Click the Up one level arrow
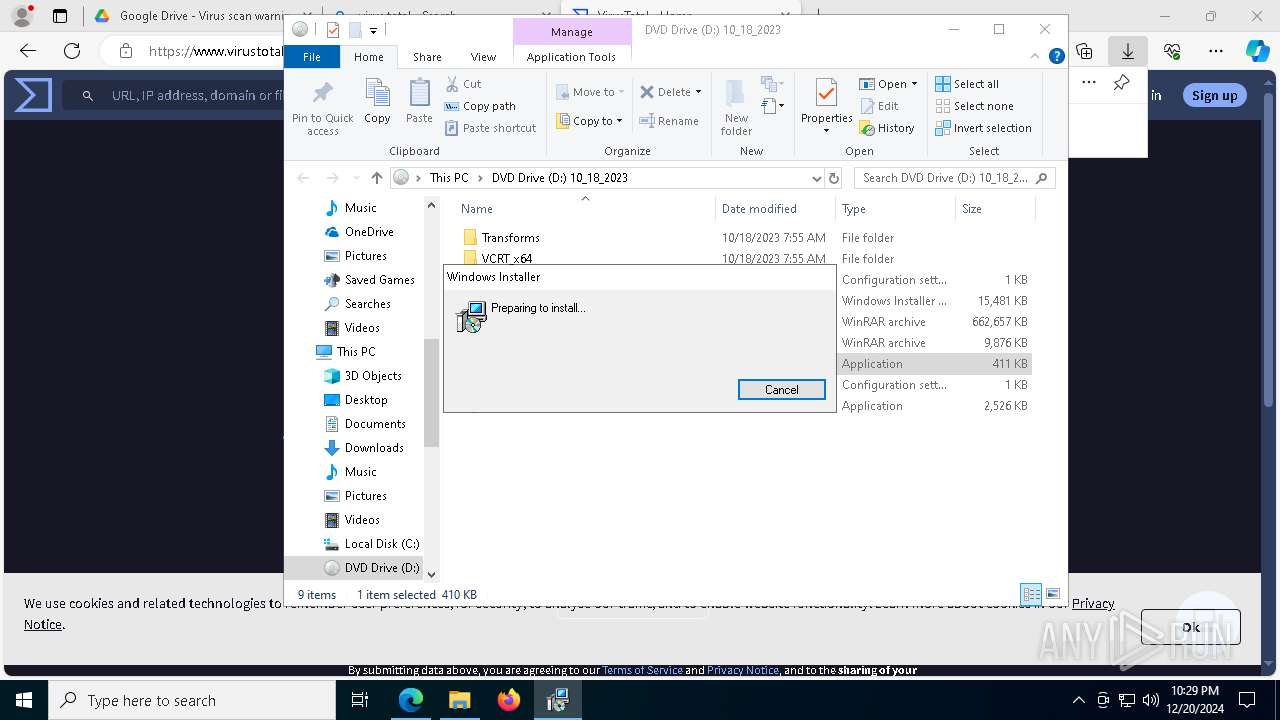This screenshot has width=1280, height=720. [x=376, y=178]
